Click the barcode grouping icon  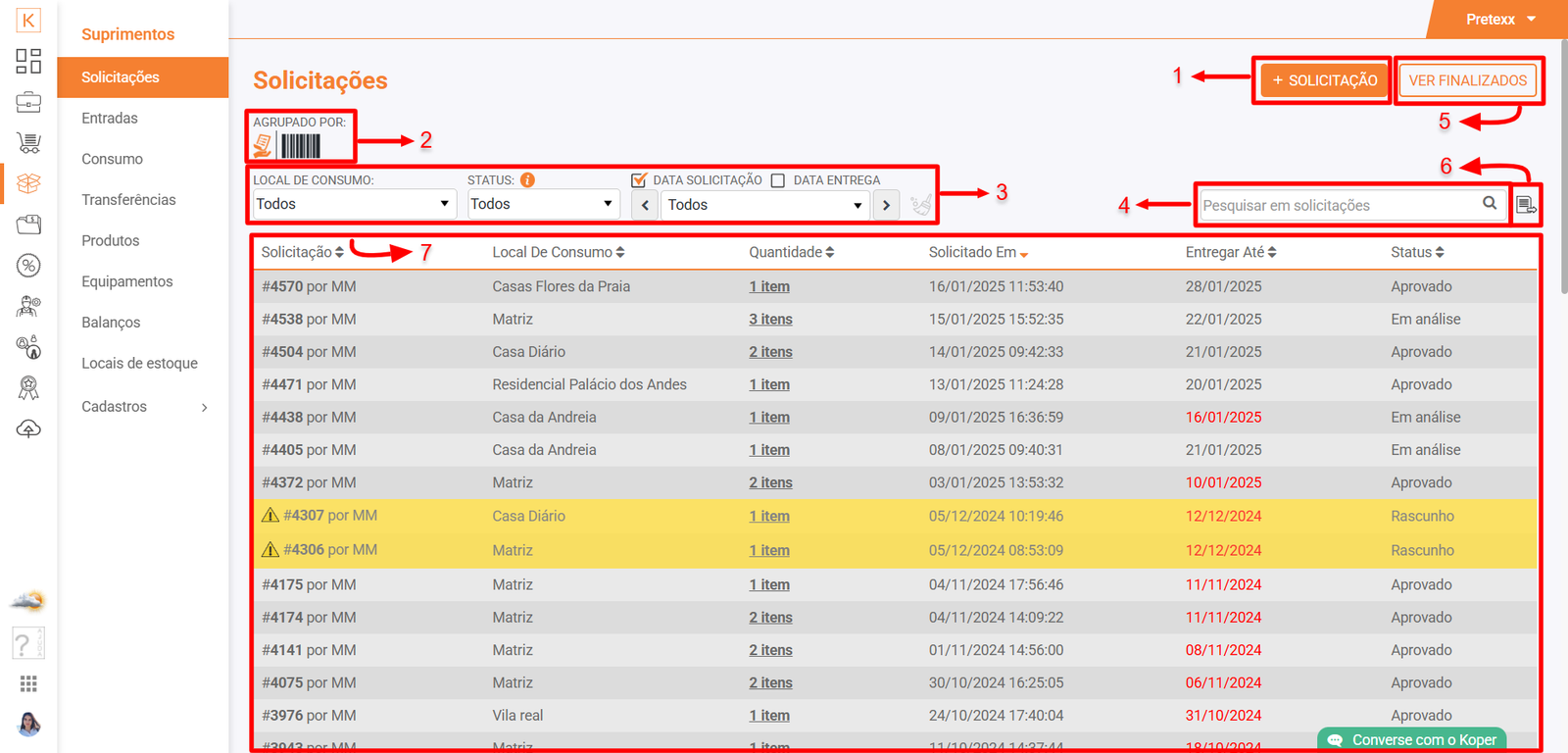click(301, 146)
